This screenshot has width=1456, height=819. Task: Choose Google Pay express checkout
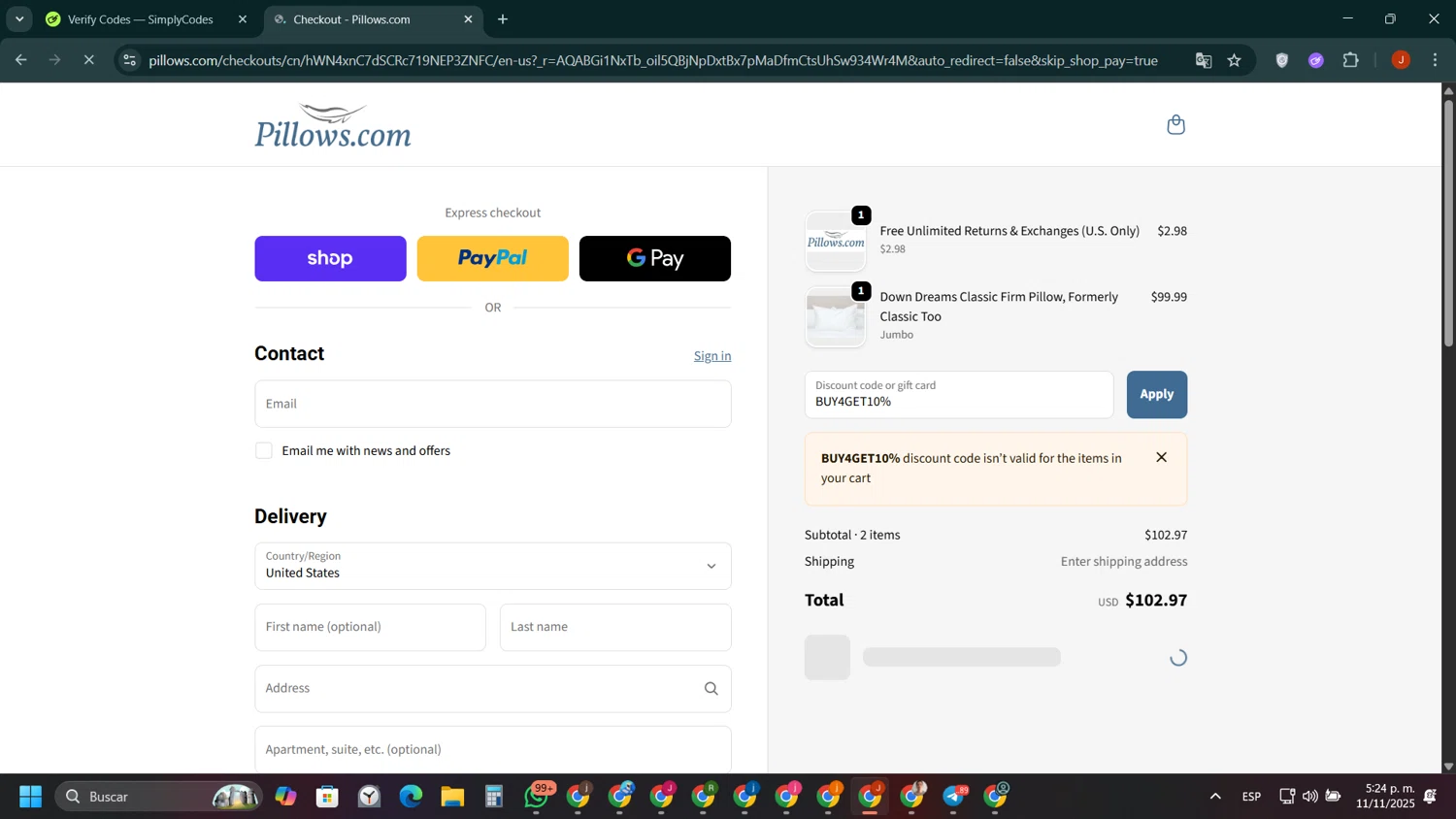654,258
